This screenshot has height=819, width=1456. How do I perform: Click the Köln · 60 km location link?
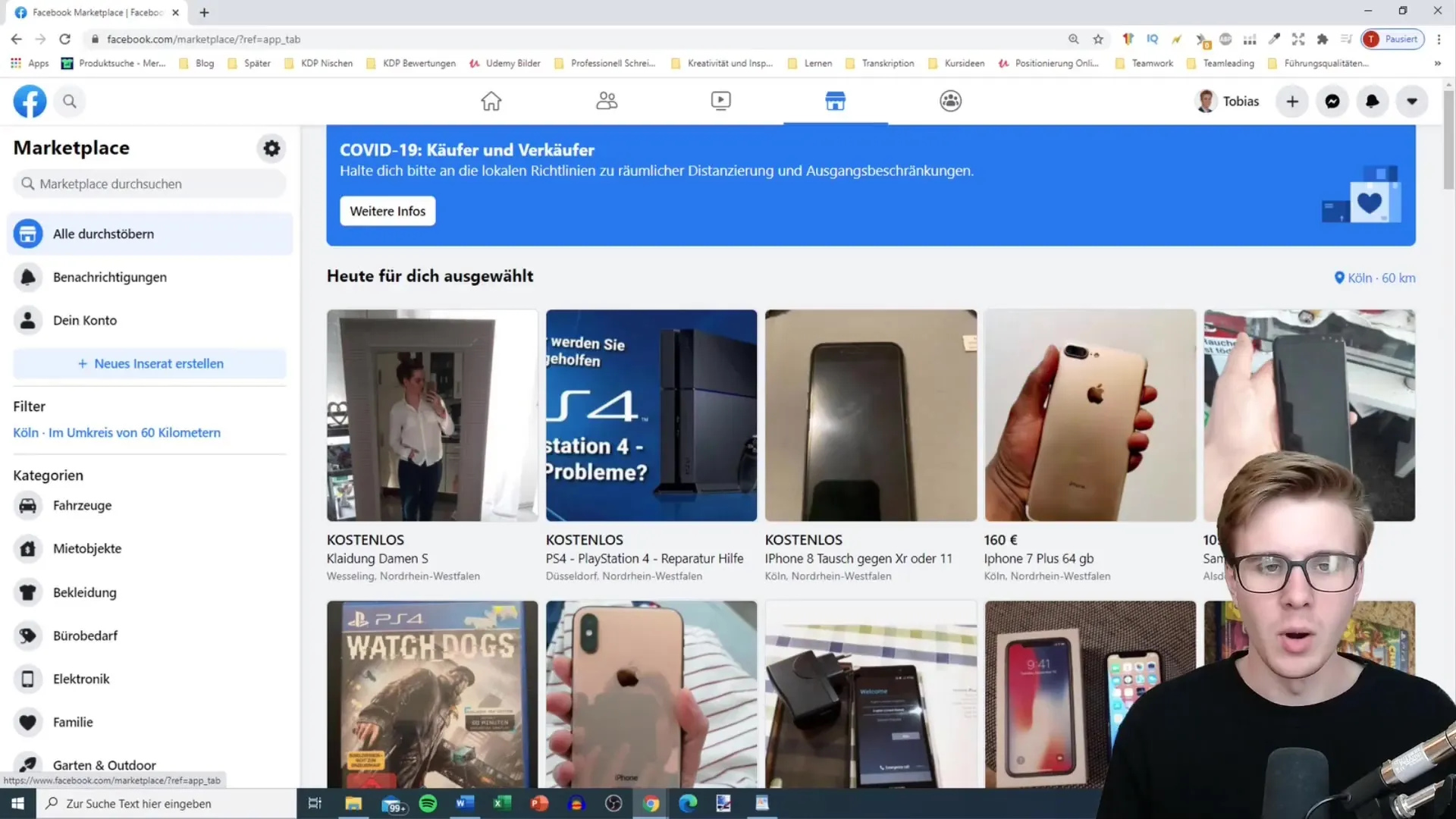pyautogui.click(x=1374, y=278)
